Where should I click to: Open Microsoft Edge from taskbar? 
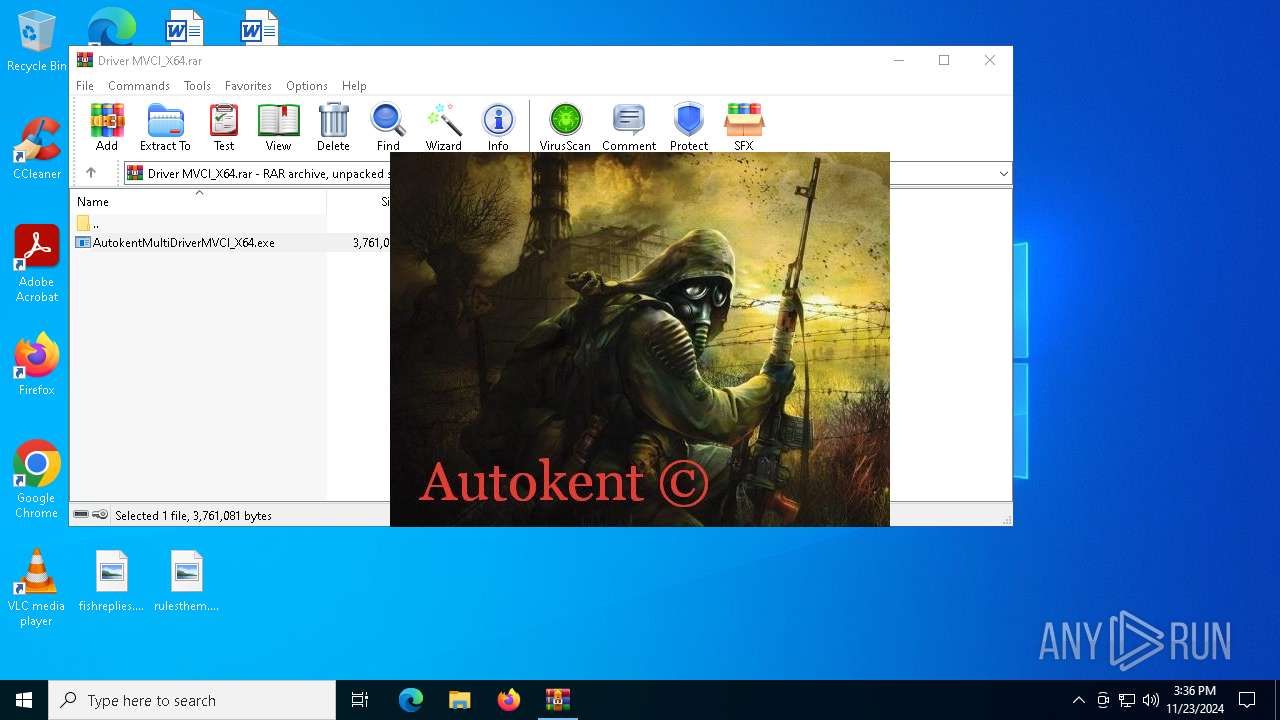411,700
